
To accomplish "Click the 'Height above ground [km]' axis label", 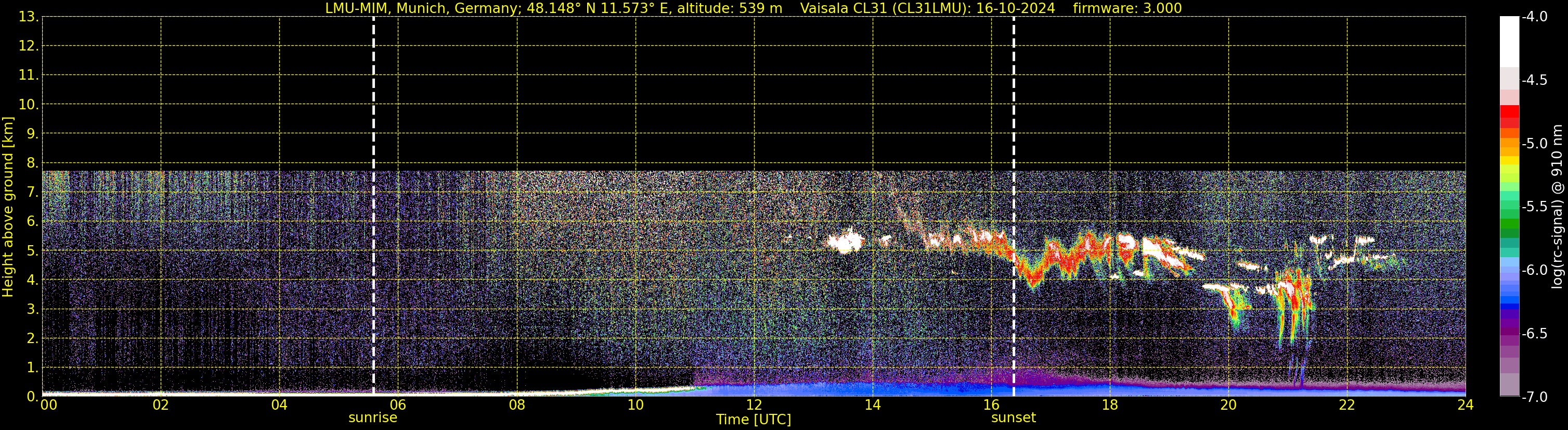I will click(8, 207).
